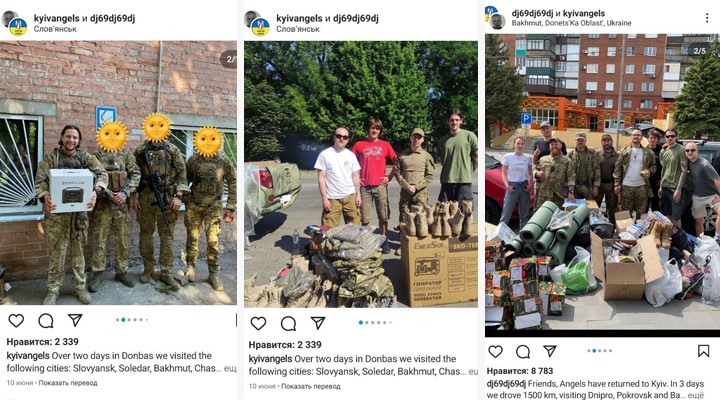Expand the dj69dj69dj caption with 'ещё'
720x400 pixels.
696,395
